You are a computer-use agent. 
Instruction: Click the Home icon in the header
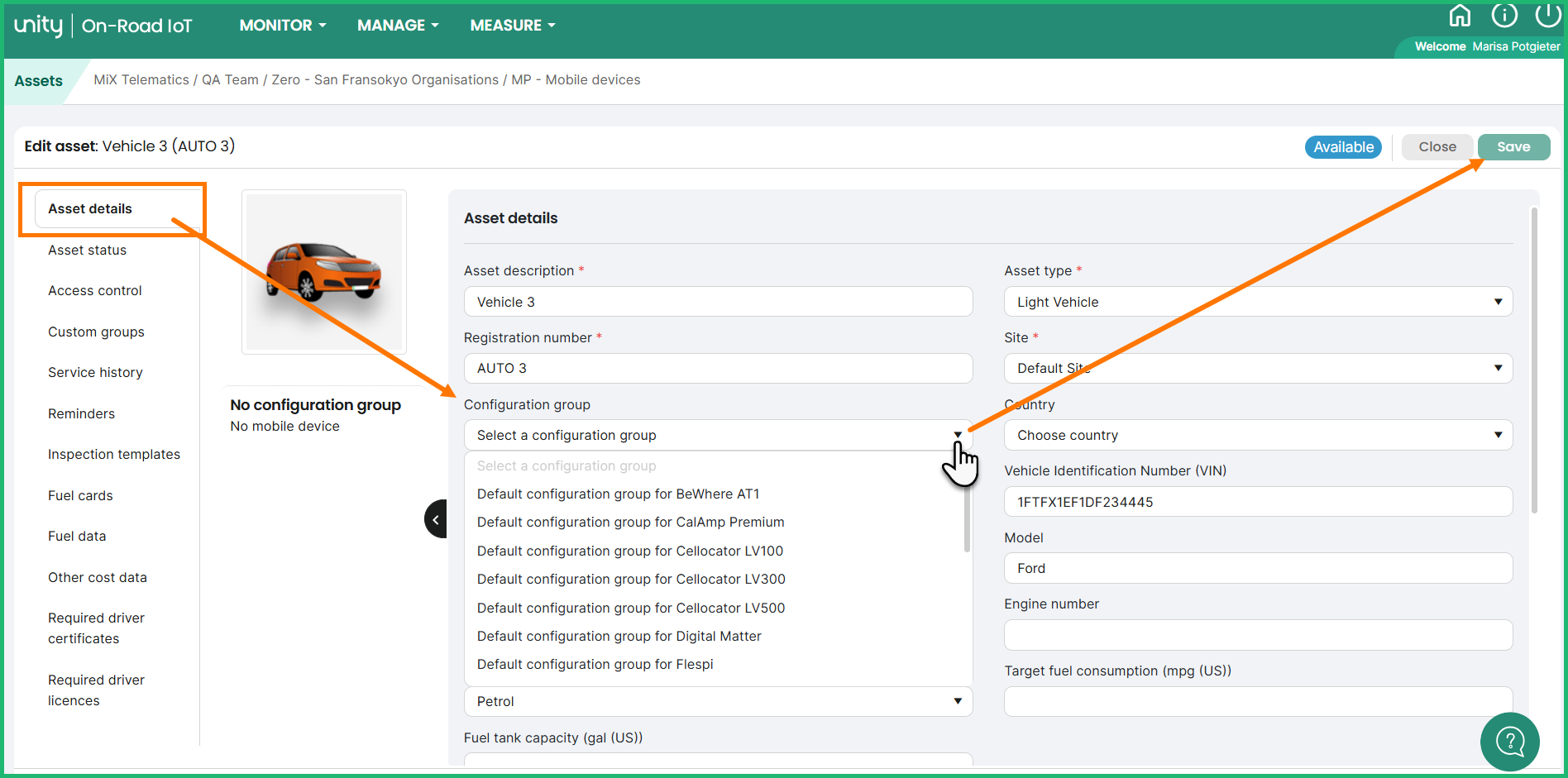(x=1460, y=15)
